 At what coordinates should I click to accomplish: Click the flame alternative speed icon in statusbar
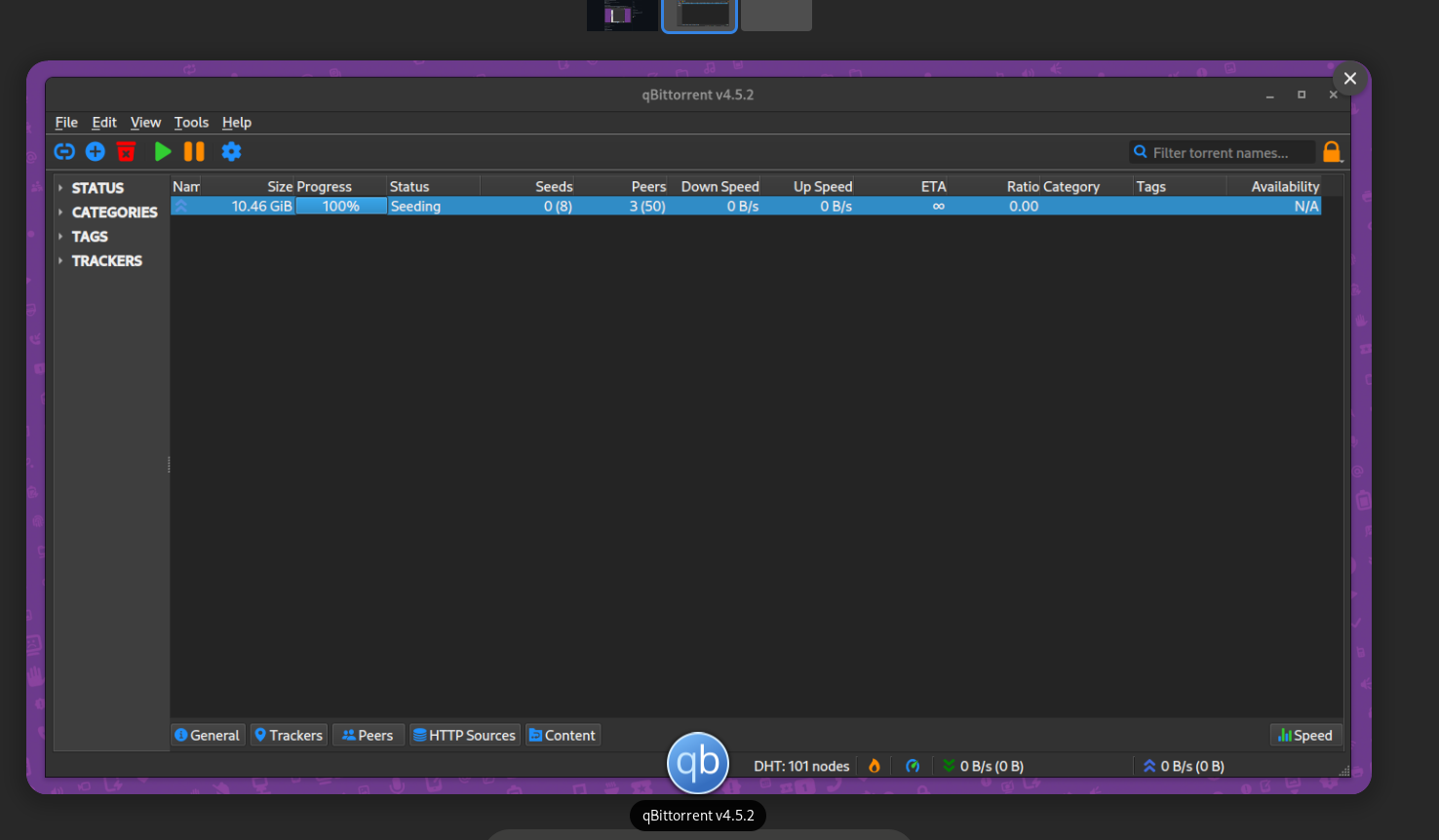(x=874, y=766)
